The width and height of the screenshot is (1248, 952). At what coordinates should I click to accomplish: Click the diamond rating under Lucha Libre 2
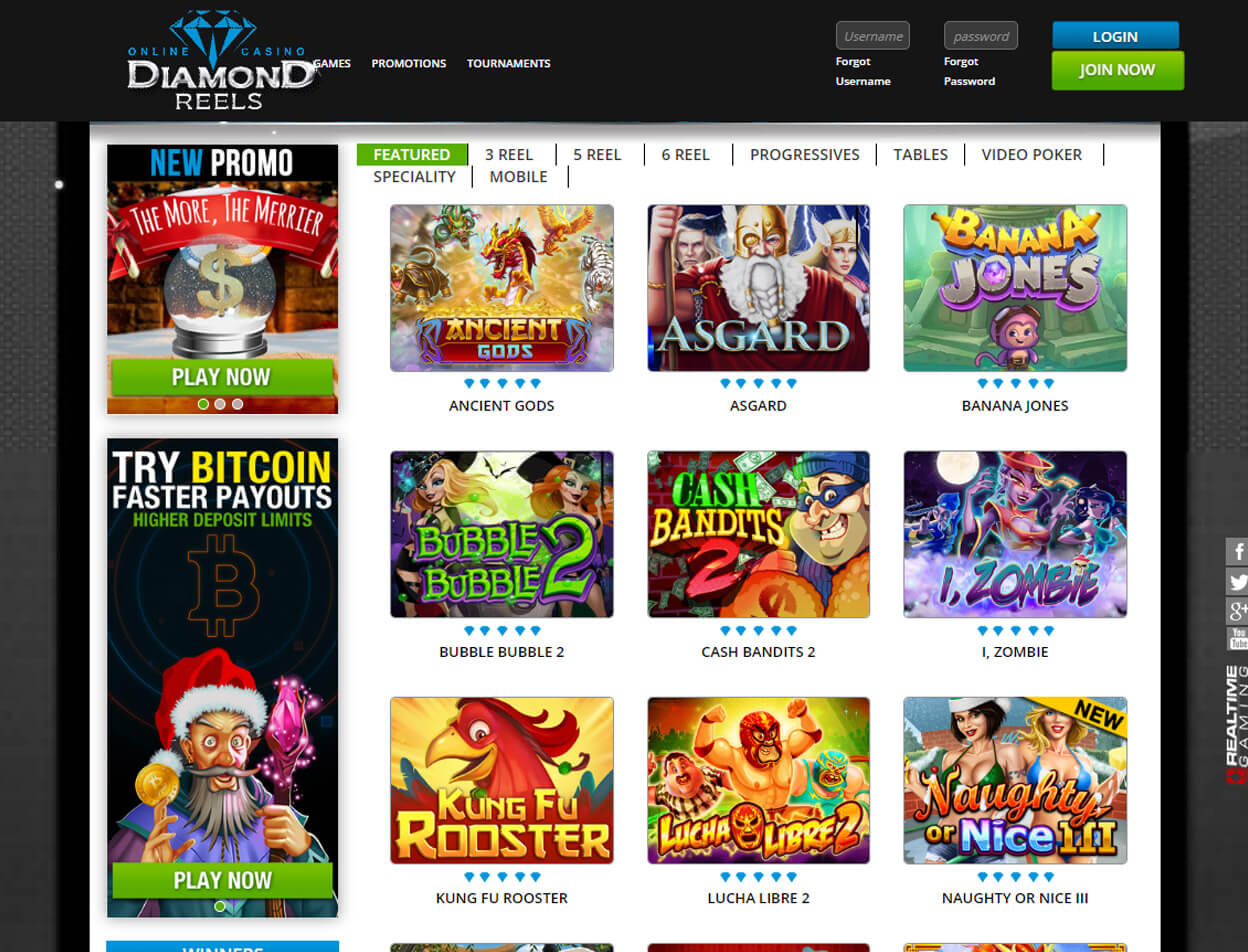click(759, 877)
